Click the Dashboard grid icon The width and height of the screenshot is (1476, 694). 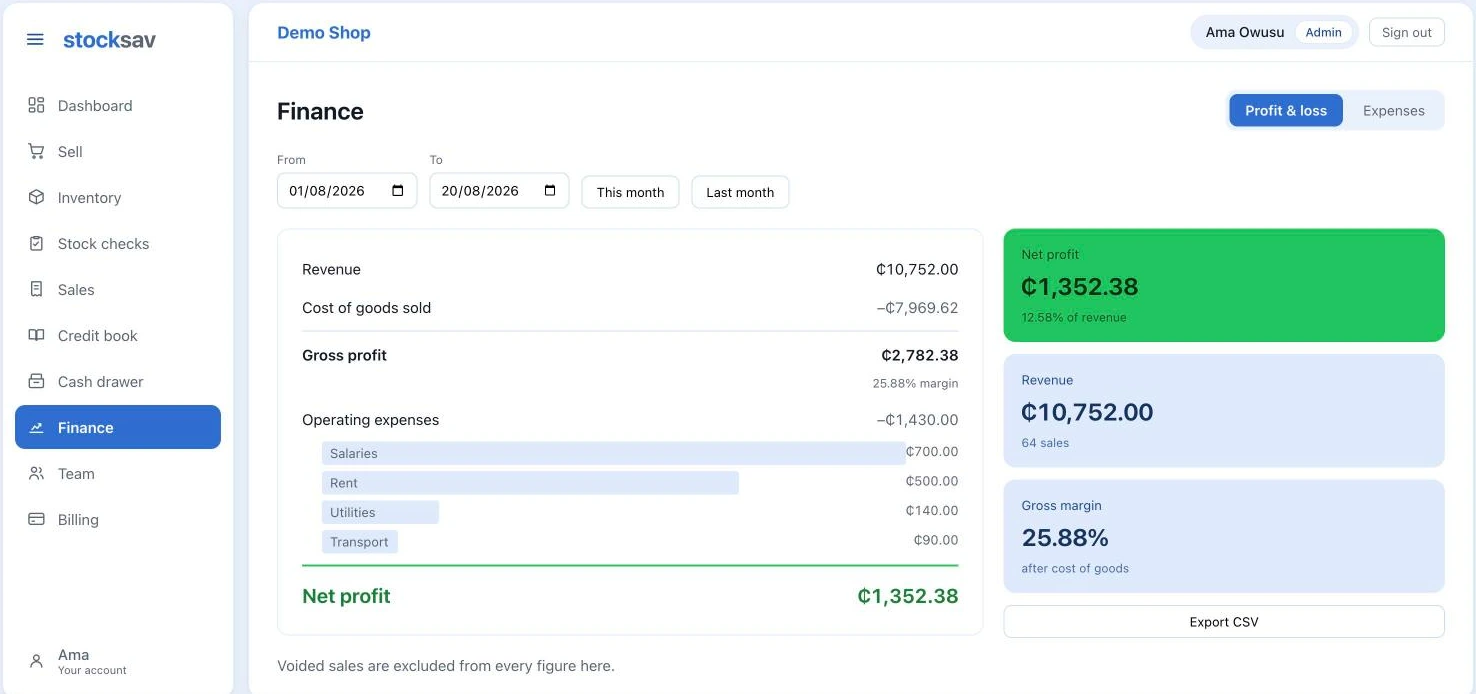36,105
